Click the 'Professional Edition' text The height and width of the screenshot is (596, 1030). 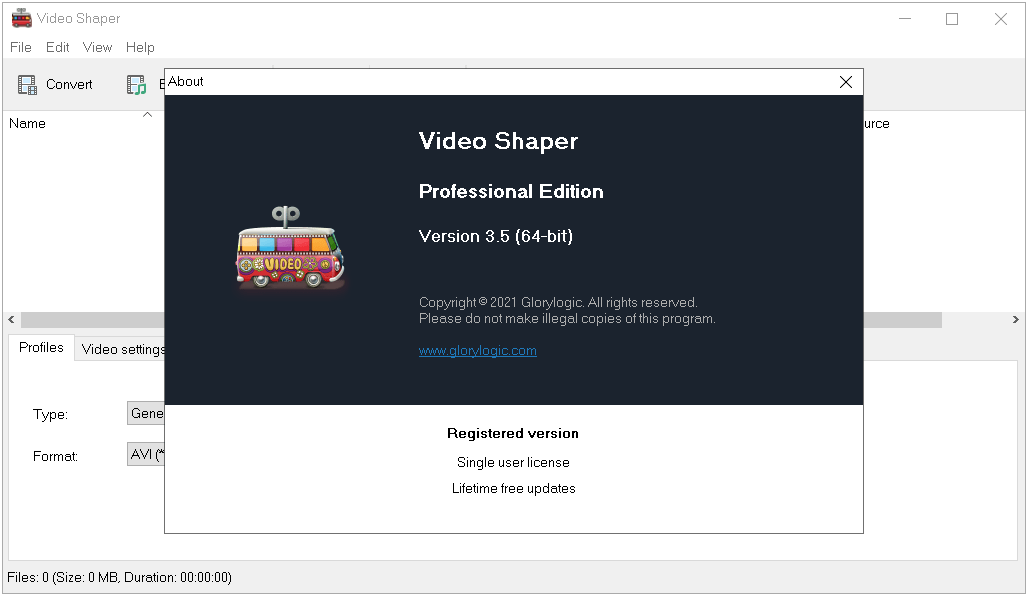[x=511, y=191]
